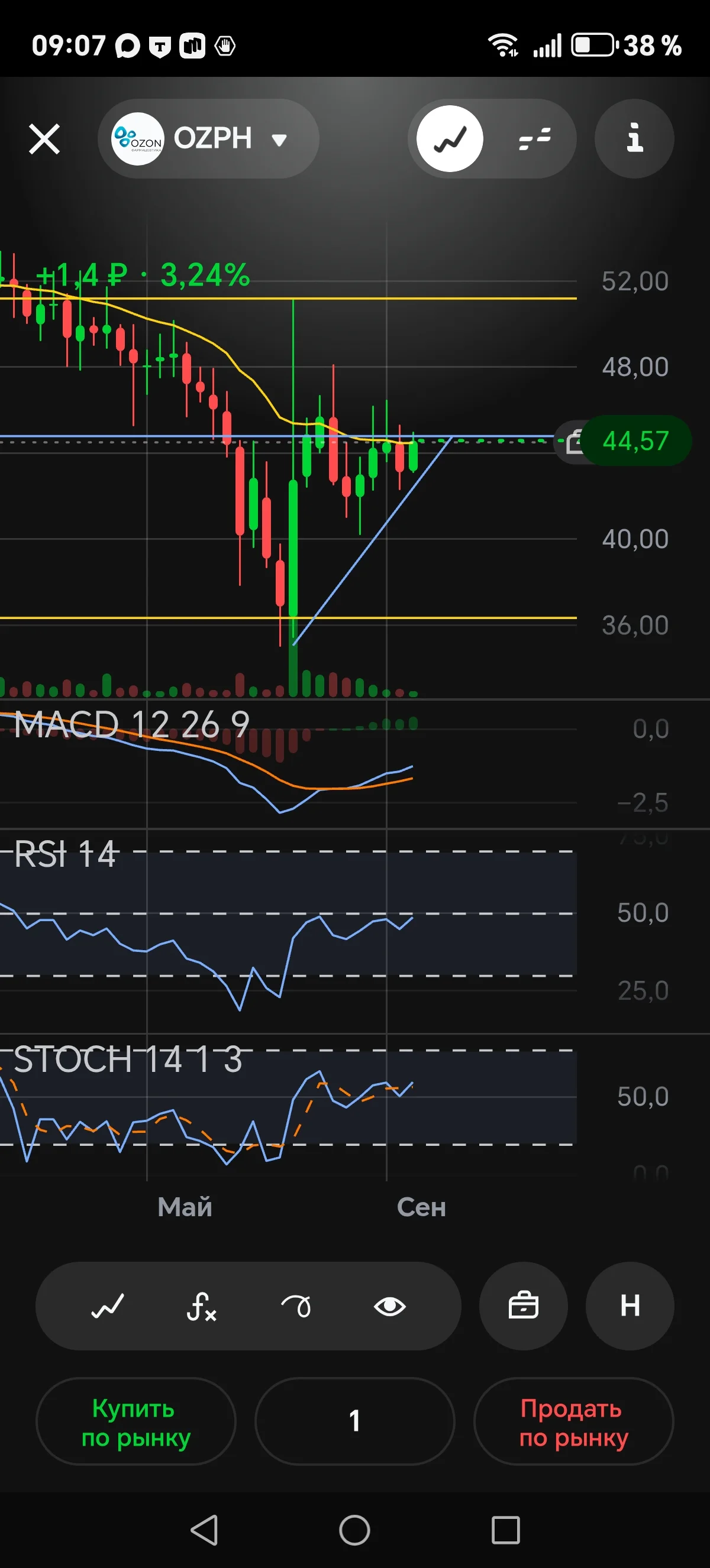
Task: Close the chart with the X icon
Action: coord(44,140)
